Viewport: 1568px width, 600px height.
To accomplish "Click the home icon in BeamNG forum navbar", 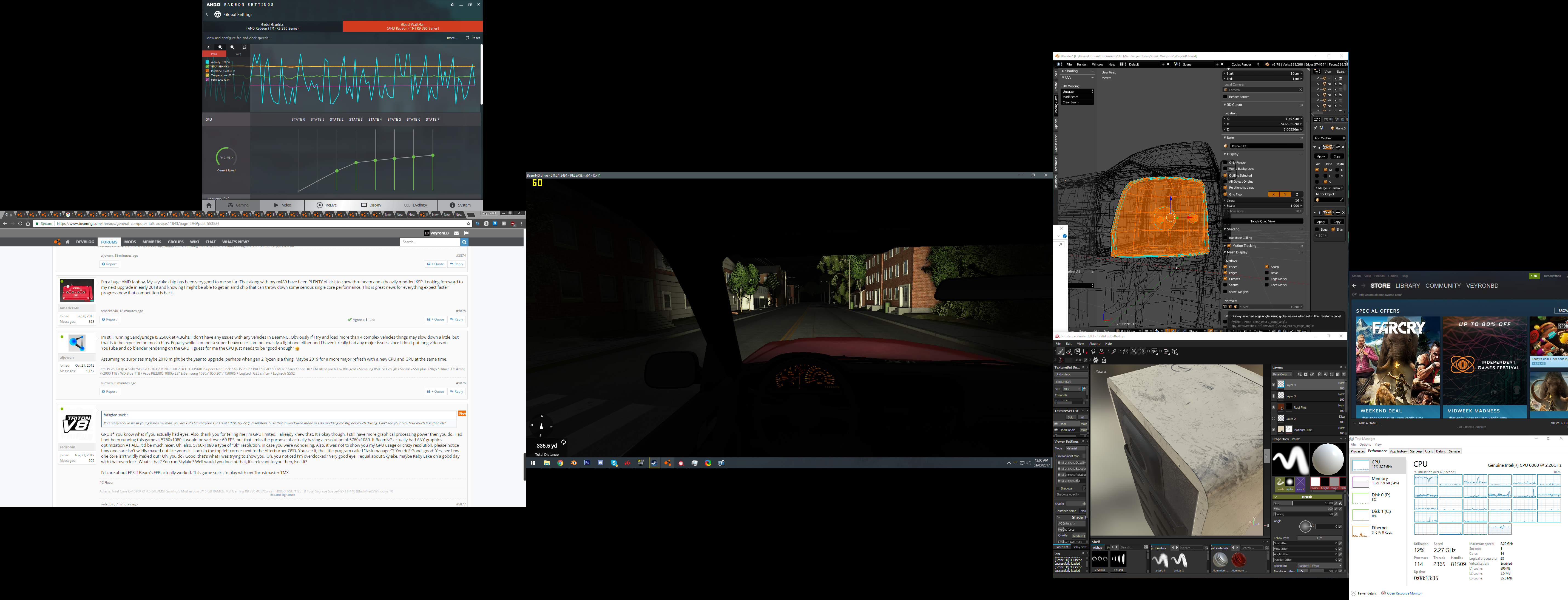I will click(x=67, y=242).
